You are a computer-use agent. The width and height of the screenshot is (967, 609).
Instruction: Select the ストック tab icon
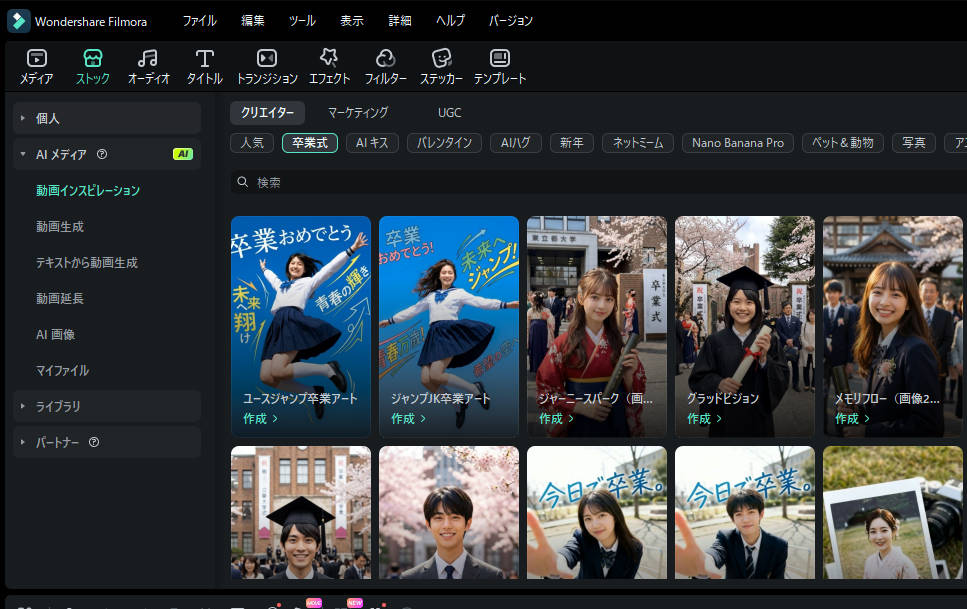coord(92,65)
